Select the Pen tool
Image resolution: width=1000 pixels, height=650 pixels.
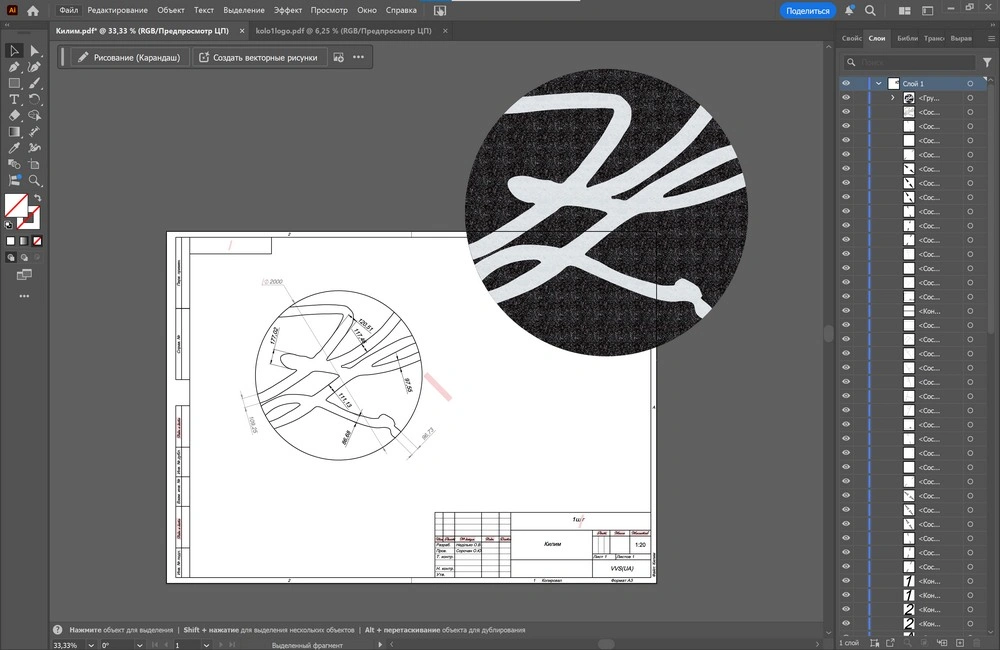[x=15, y=67]
